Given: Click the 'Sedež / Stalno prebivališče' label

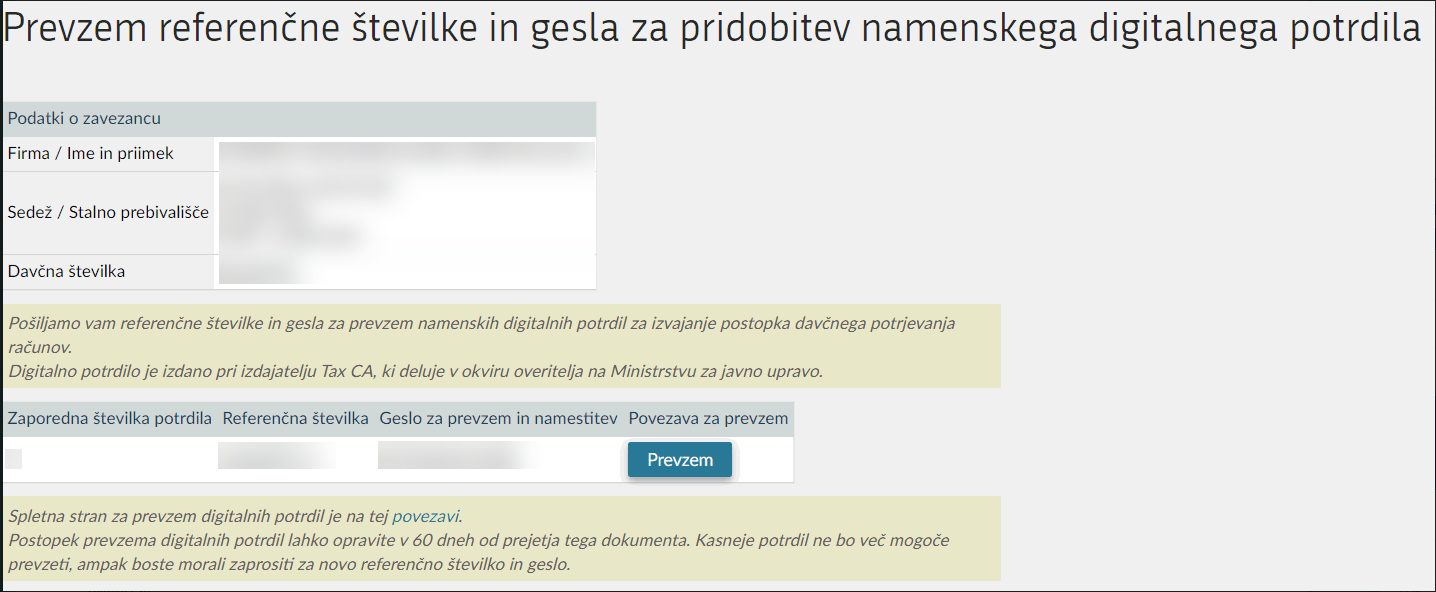Looking at the screenshot, I should coord(108,212).
